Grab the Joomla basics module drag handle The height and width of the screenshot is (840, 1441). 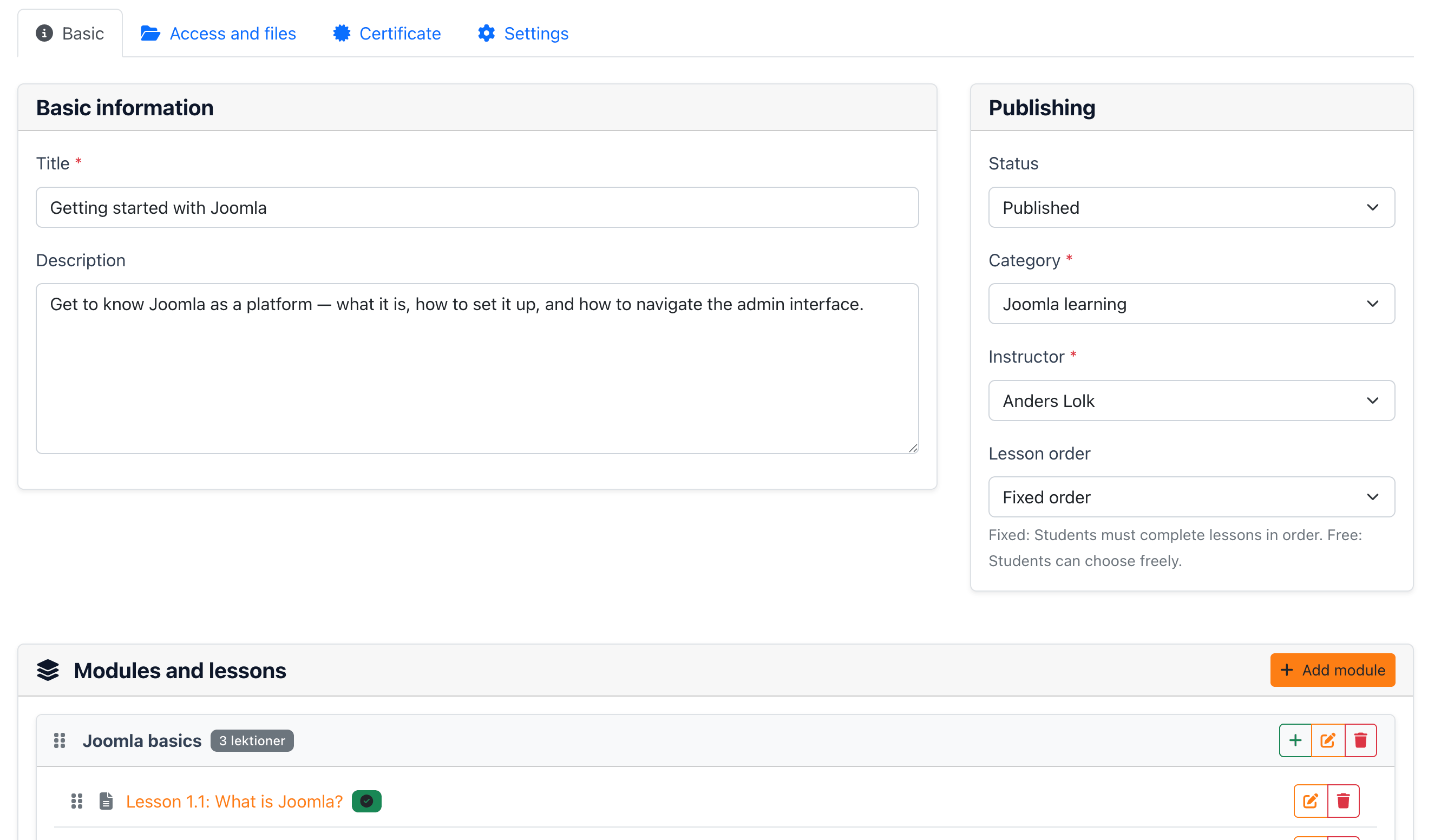[x=60, y=740]
